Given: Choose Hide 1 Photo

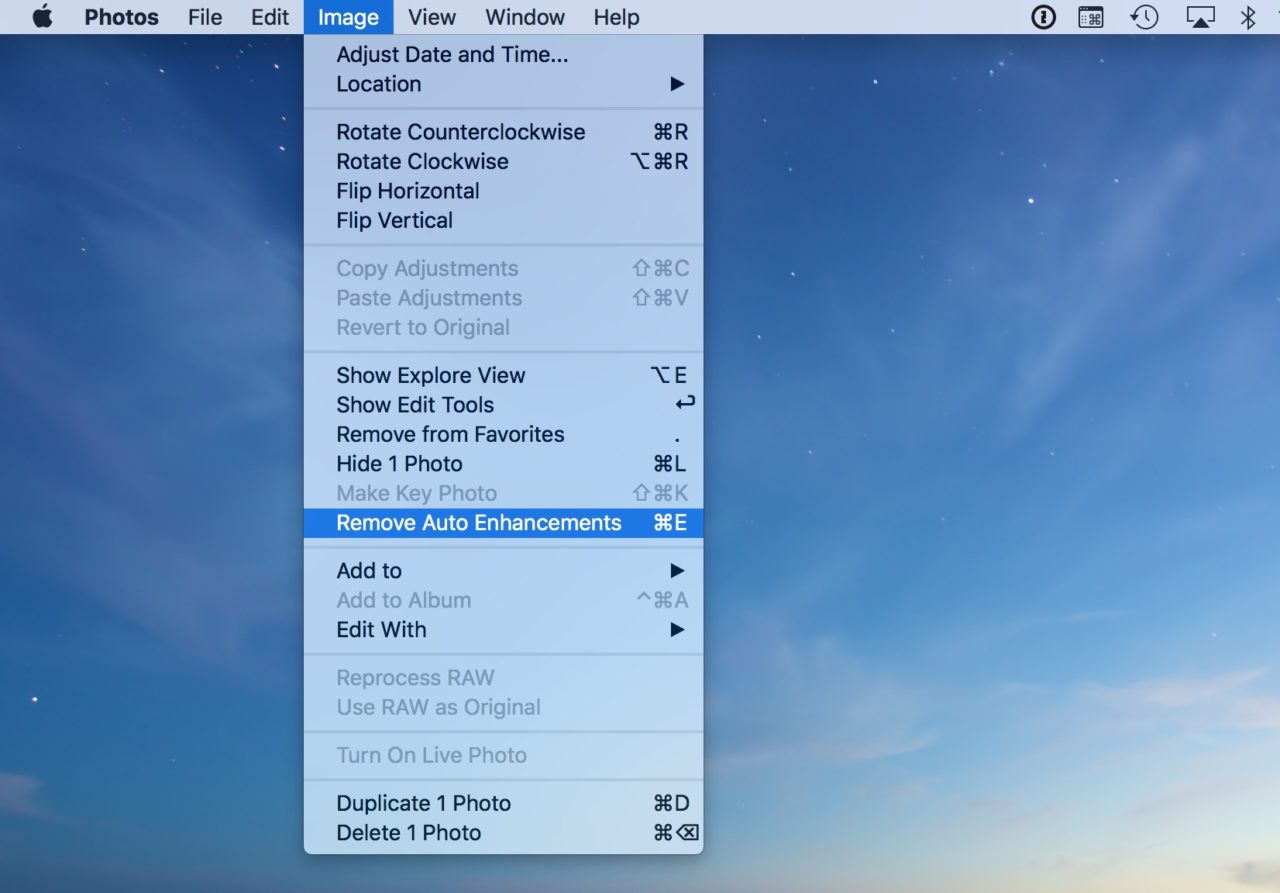Looking at the screenshot, I should click(x=503, y=464).
